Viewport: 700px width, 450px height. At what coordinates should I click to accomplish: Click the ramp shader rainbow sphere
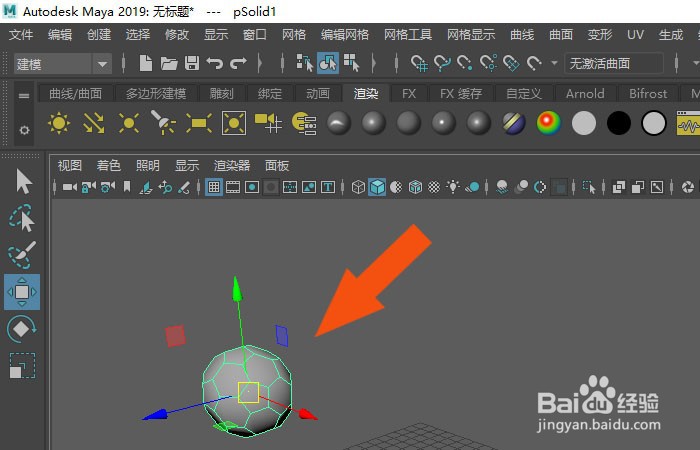[549, 123]
